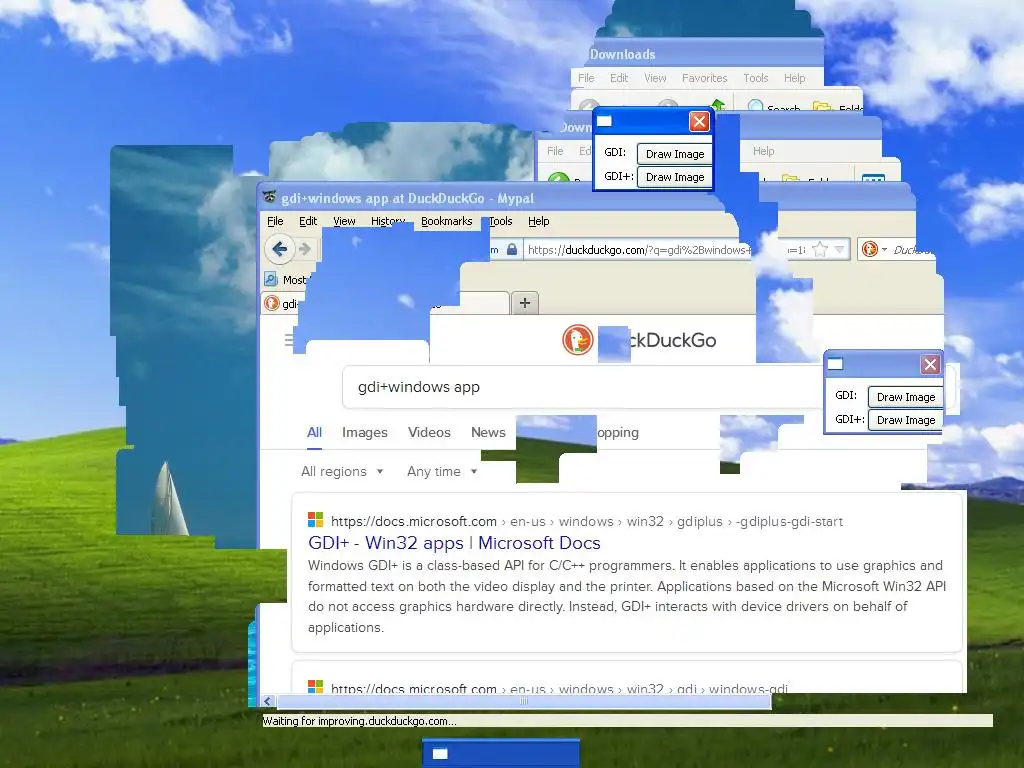This screenshot has width=1024, height=768.
Task: Click the Search magnifier in Downloads toolbar
Action: 756,105
